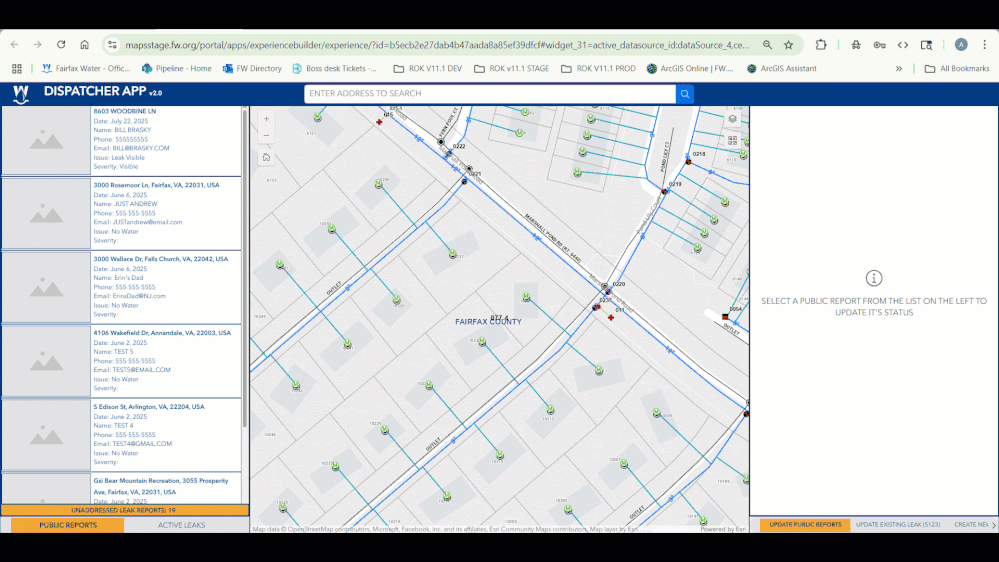Click the address search input field
Image resolution: width=999 pixels, height=562 pixels.
tap(490, 94)
